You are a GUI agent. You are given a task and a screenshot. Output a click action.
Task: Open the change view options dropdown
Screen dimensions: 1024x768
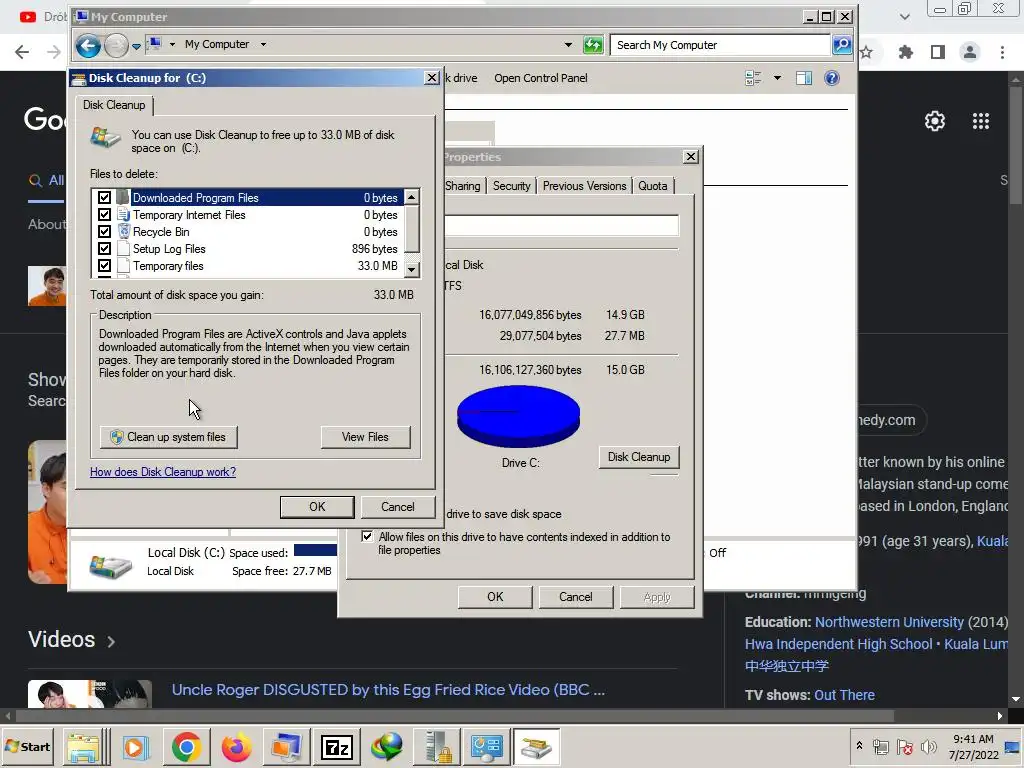[x=777, y=78]
